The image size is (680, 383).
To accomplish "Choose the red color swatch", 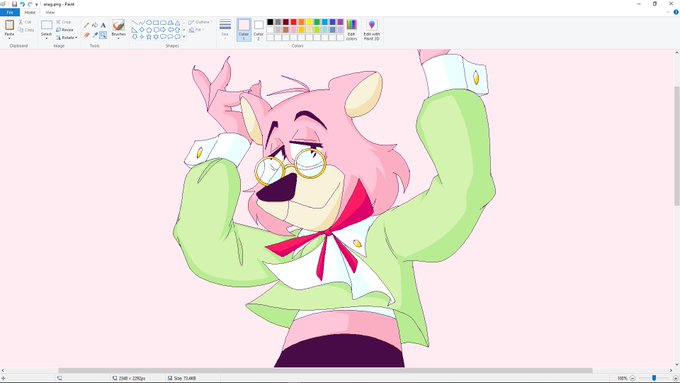I will 294,22.
